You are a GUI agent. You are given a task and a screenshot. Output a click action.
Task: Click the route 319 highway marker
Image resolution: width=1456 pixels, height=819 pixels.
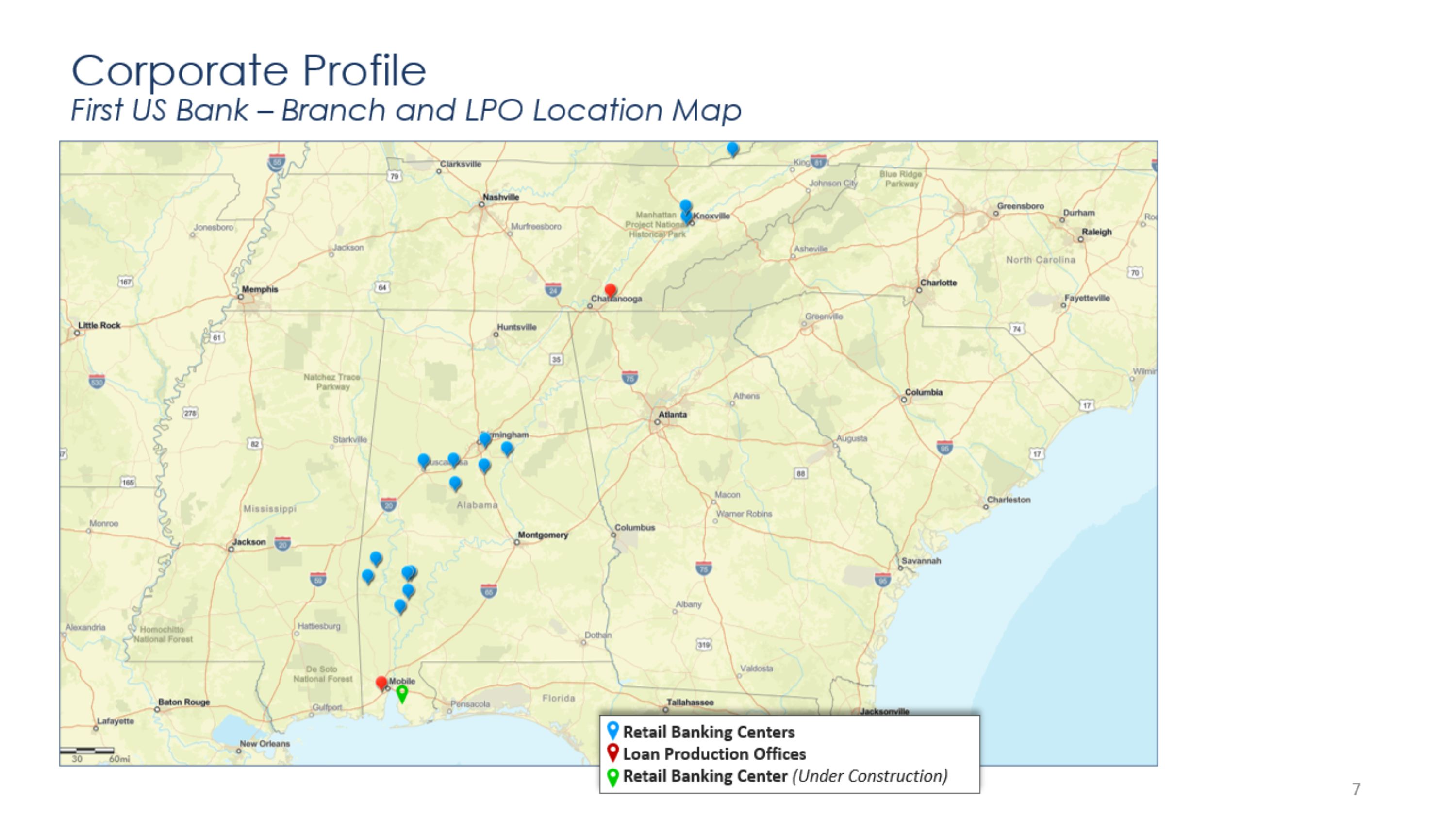point(703,644)
